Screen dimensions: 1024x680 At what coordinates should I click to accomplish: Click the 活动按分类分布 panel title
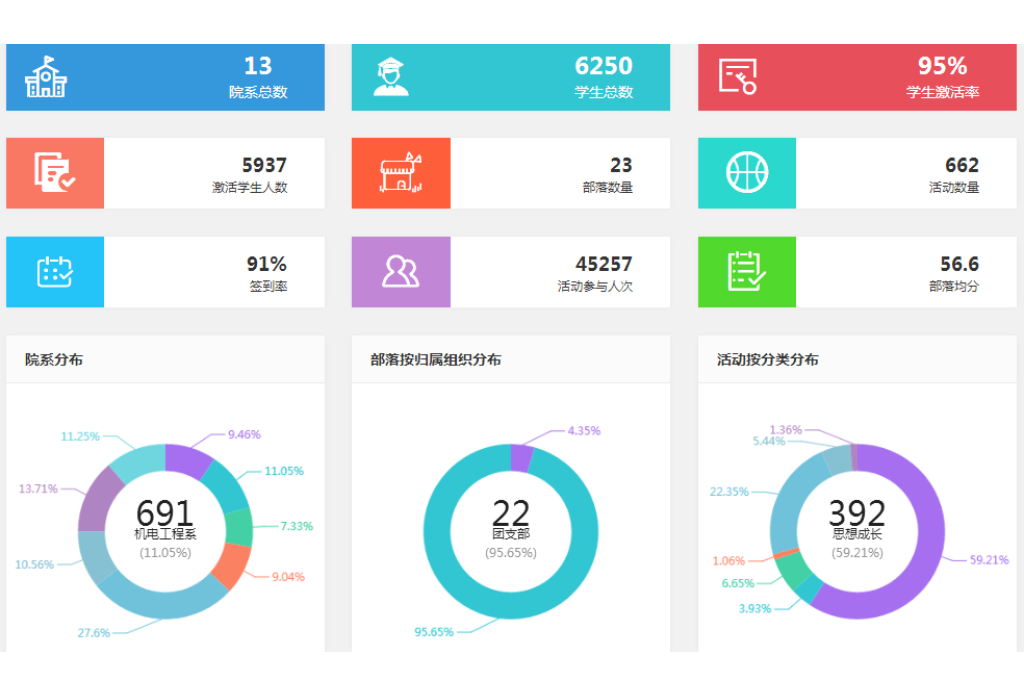tap(767, 359)
